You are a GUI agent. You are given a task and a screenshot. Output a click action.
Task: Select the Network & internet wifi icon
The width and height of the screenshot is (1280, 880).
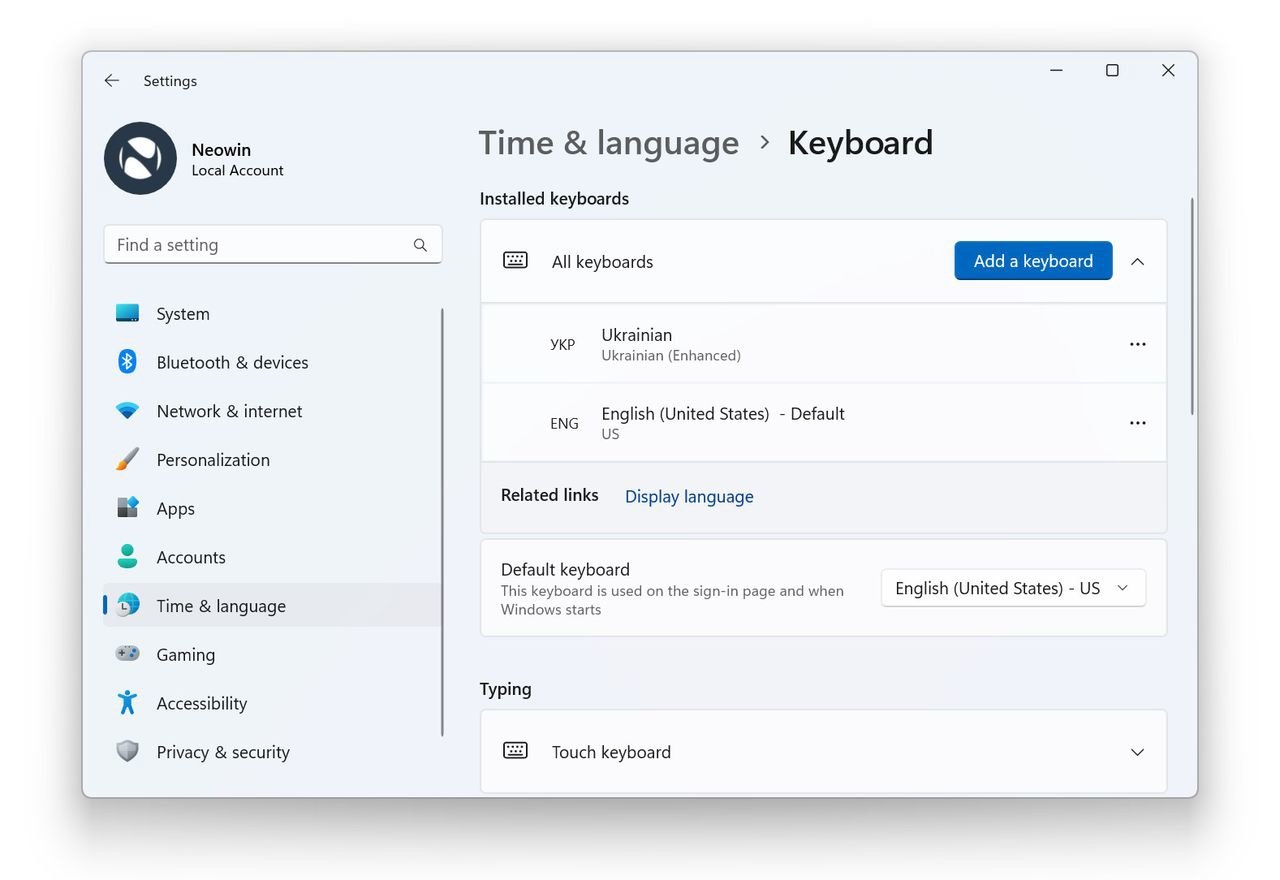pos(127,411)
